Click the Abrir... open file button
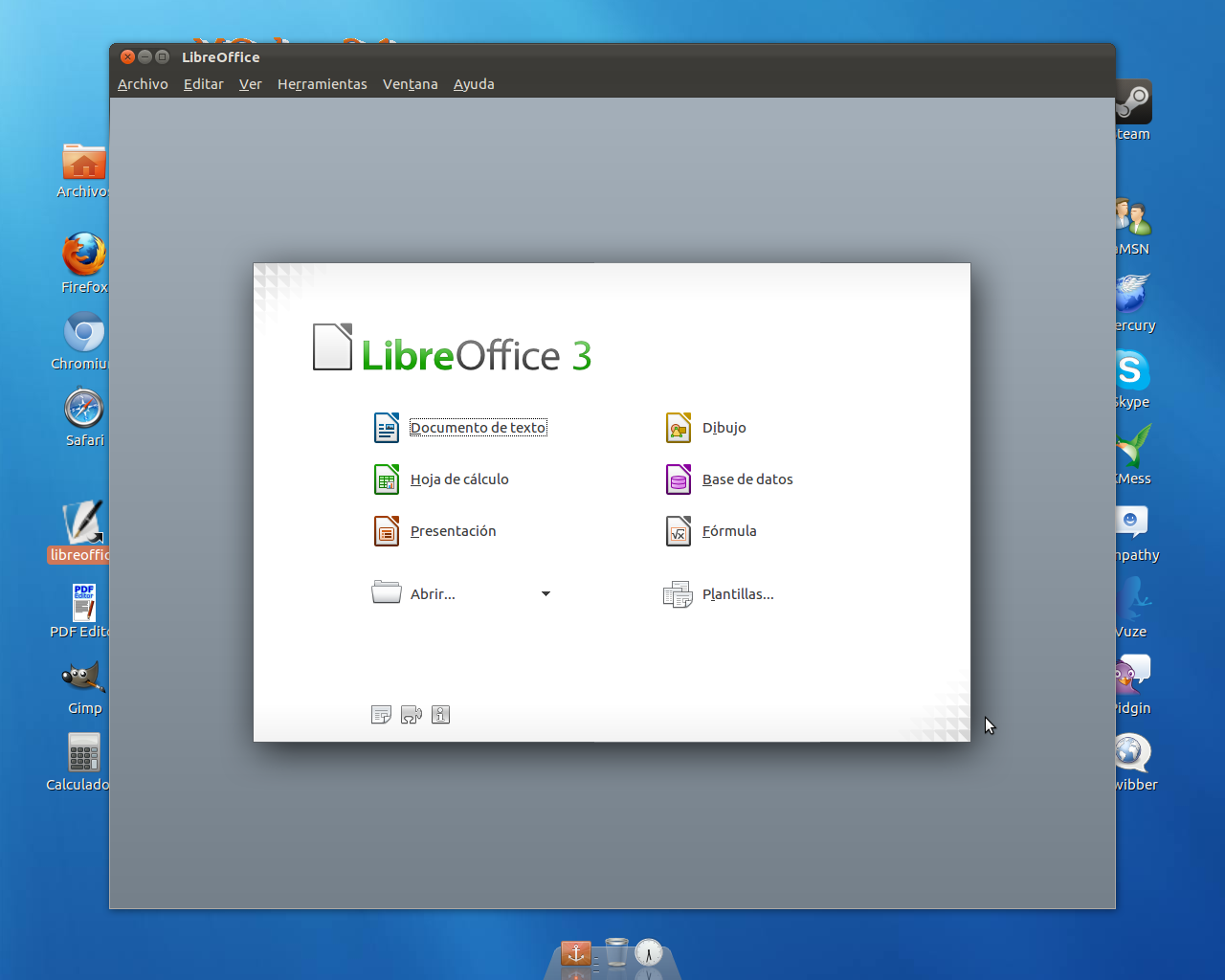This screenshot has height=980, width=1225. pyautogui.click(x=413, y=593)
